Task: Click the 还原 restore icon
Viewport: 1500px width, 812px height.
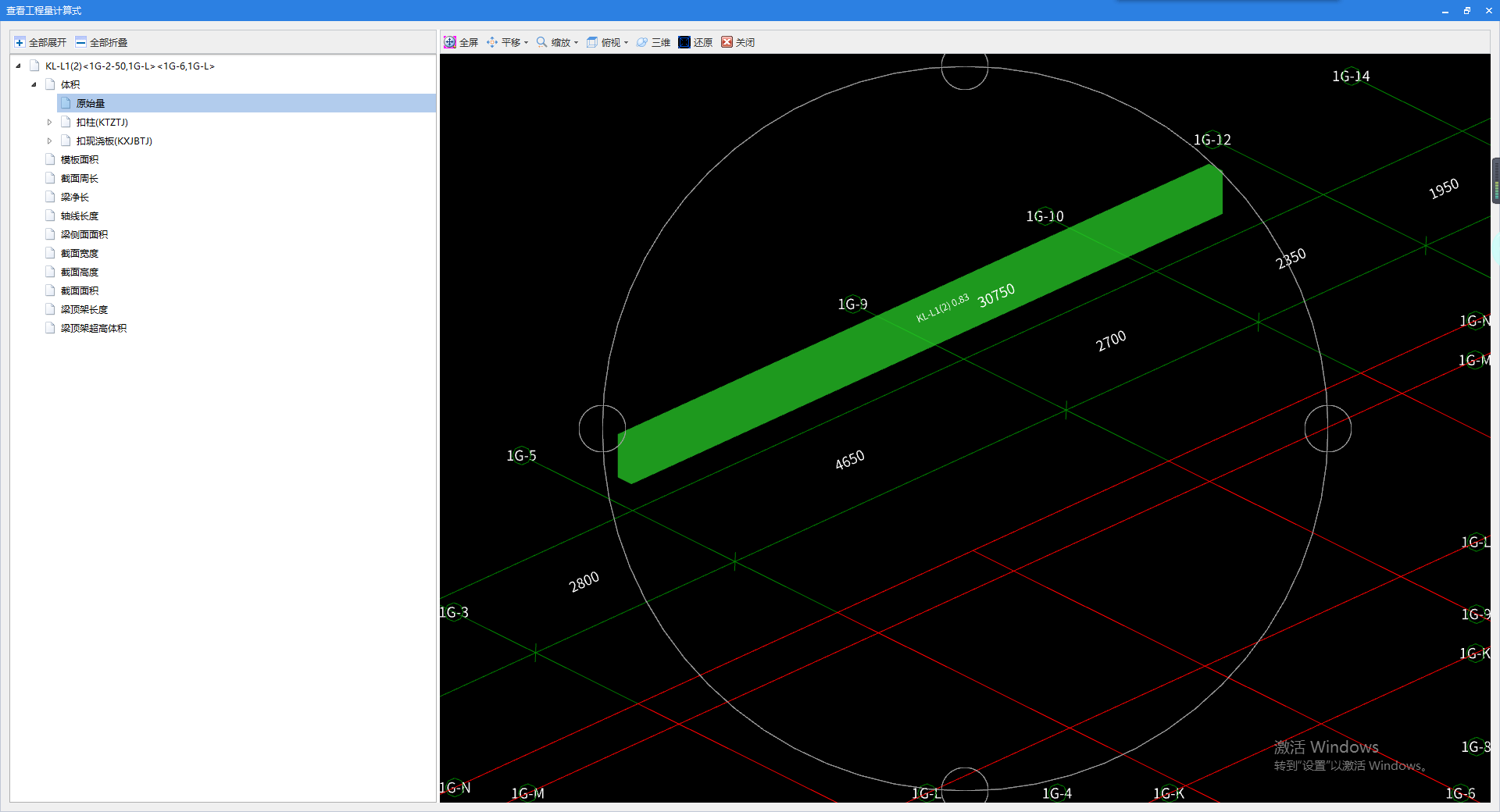Action: point(684,42)
